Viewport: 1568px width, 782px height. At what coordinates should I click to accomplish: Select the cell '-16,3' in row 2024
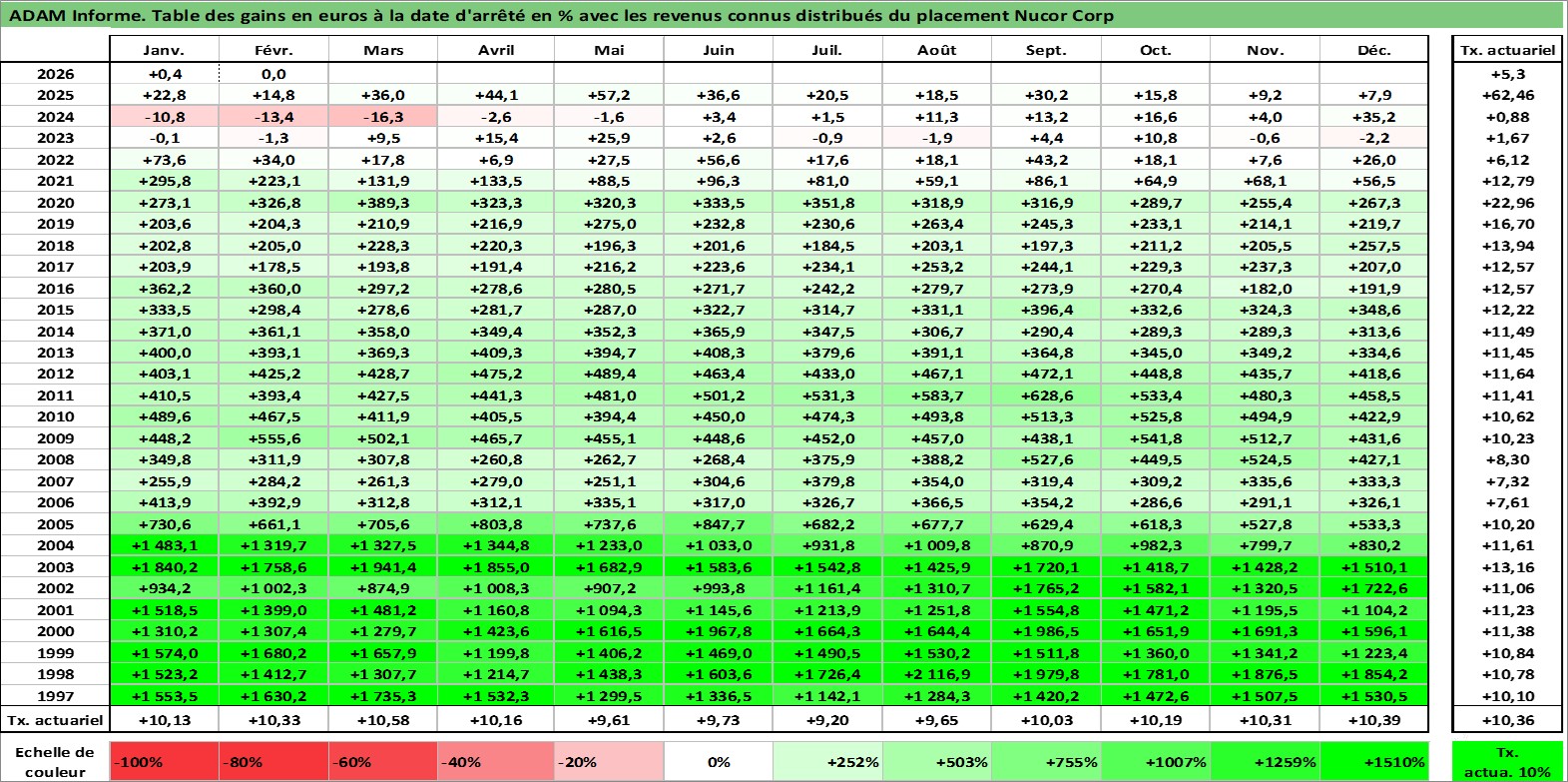[x=383, y=117]
